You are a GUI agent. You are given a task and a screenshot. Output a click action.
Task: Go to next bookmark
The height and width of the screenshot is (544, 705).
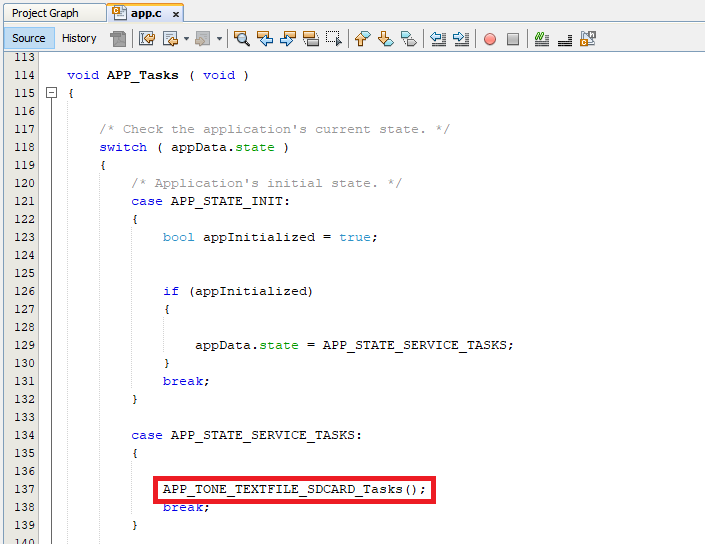[x=385, y=39]
